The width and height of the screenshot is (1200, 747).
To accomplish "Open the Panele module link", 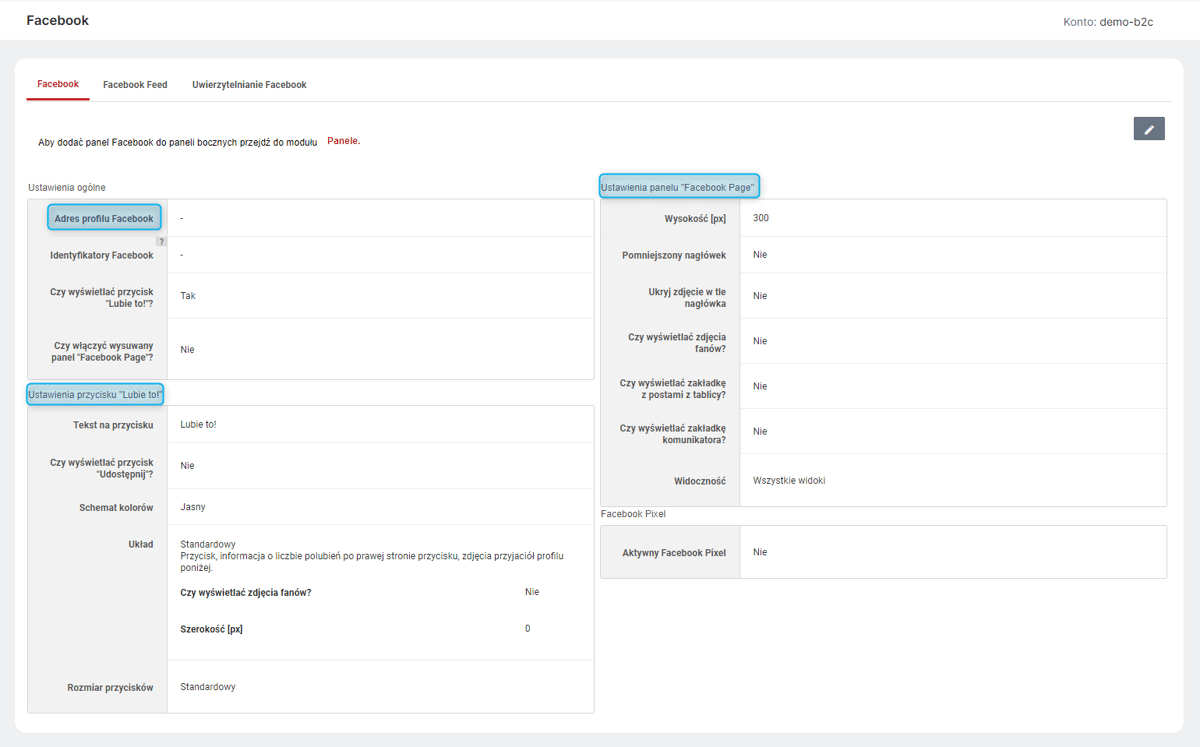I will coord(343,141).
